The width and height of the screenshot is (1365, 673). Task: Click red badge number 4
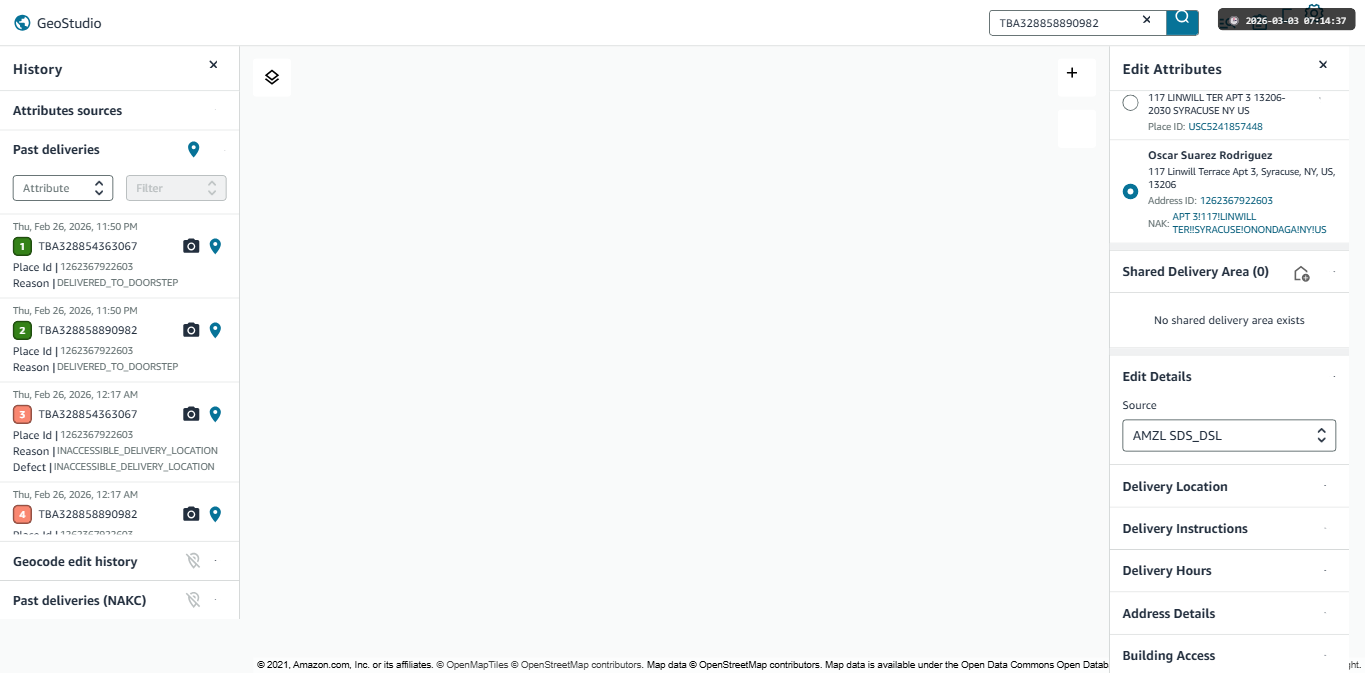(22, 514)
